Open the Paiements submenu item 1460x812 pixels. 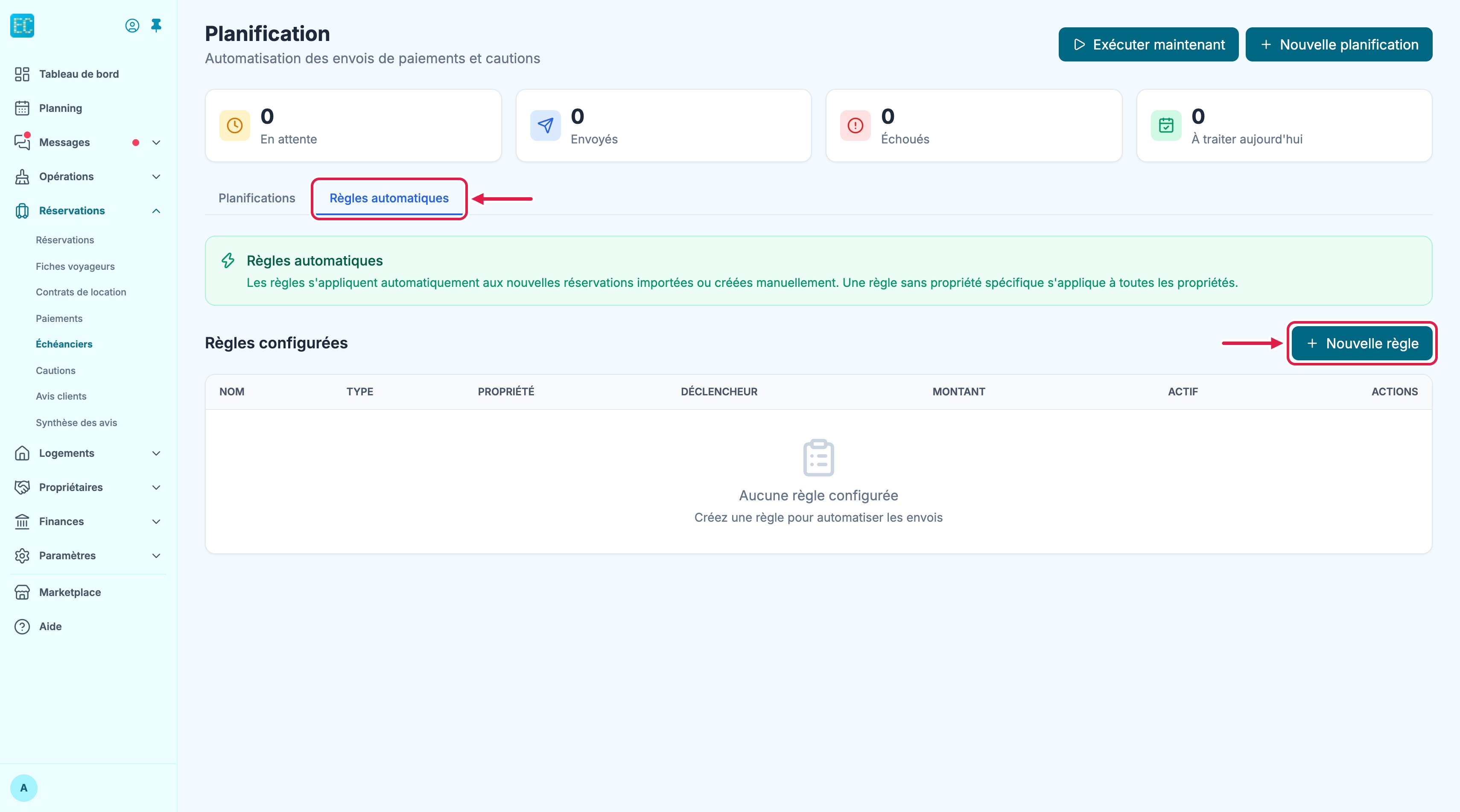tap(59, 318)
